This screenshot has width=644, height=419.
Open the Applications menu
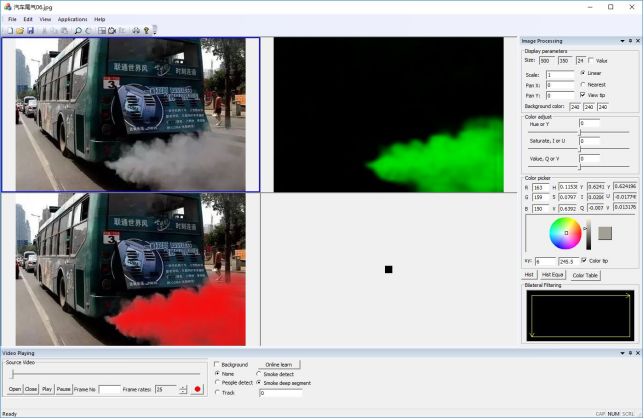click(72, 19)
